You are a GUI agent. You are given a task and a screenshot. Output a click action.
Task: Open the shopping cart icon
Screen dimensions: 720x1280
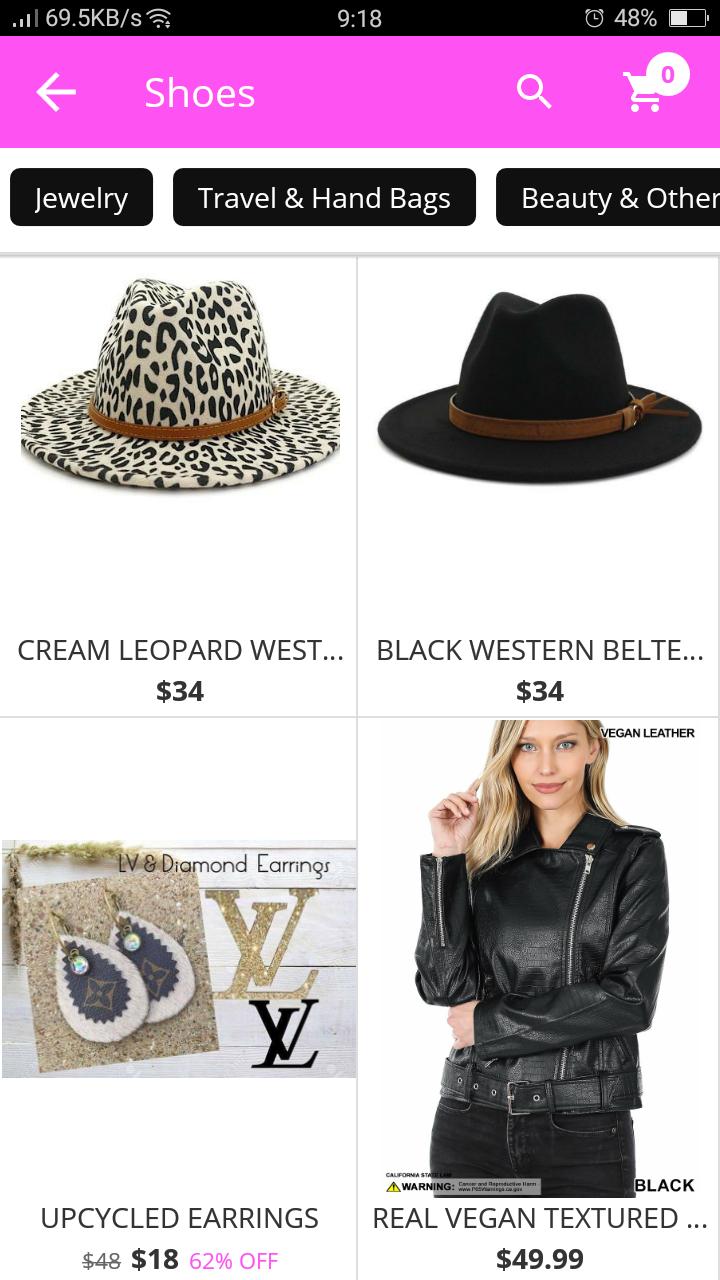pyautogui.click(x=643, y=93)
